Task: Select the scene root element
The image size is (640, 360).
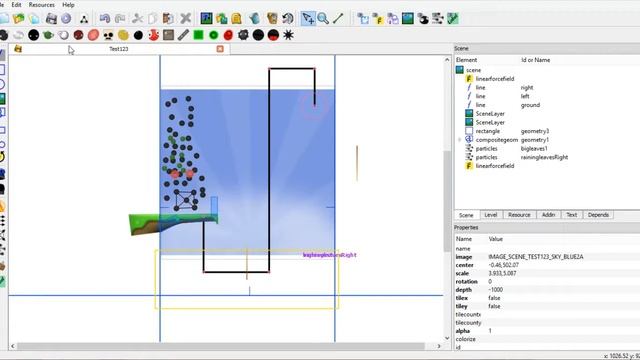Action: [x=473, y=70]
